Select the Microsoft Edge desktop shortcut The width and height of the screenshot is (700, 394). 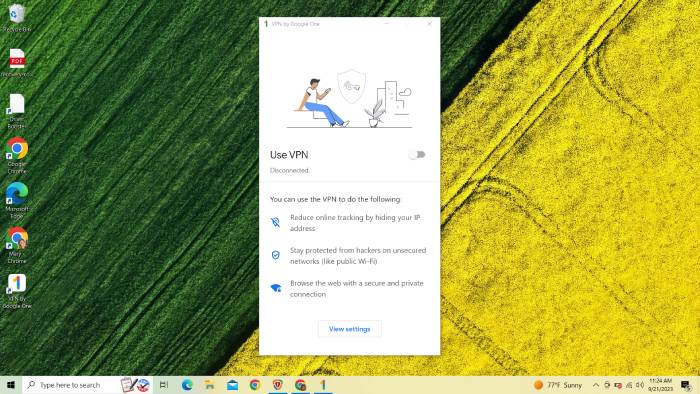[17, 200]
